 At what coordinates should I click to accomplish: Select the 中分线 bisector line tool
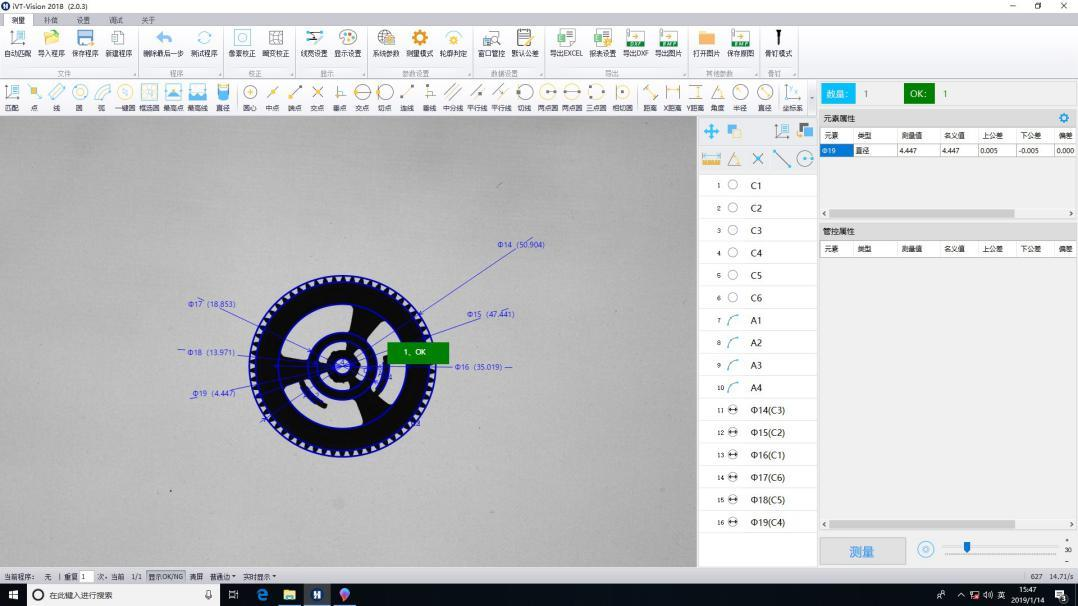point(452,96)
